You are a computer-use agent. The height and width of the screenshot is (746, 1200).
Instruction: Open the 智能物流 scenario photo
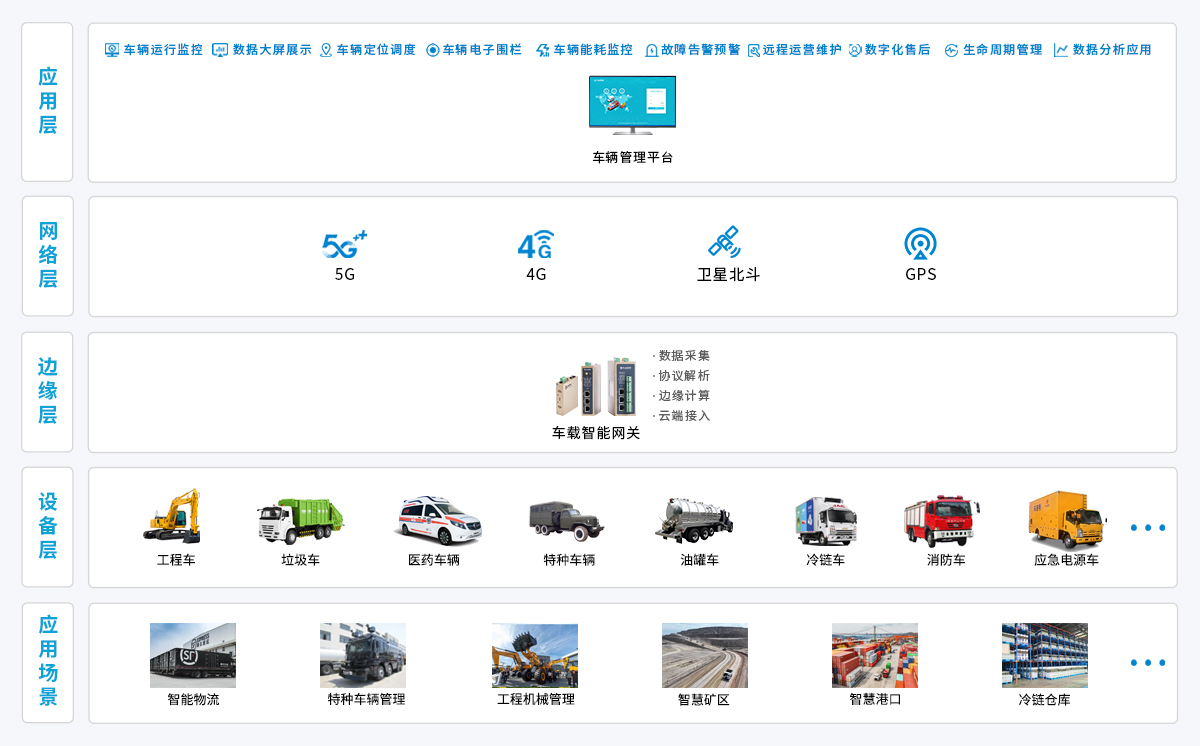(x=193, y=656)
